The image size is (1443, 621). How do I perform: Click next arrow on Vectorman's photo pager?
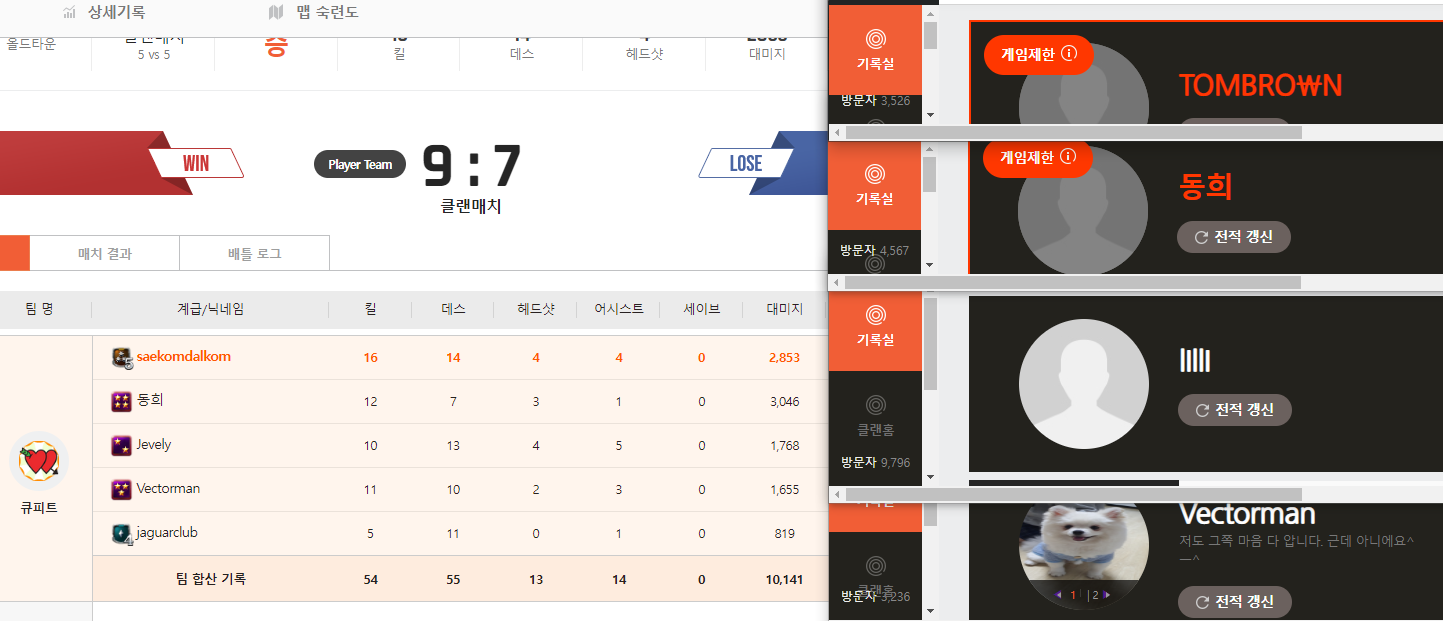tap(1107, 595)
